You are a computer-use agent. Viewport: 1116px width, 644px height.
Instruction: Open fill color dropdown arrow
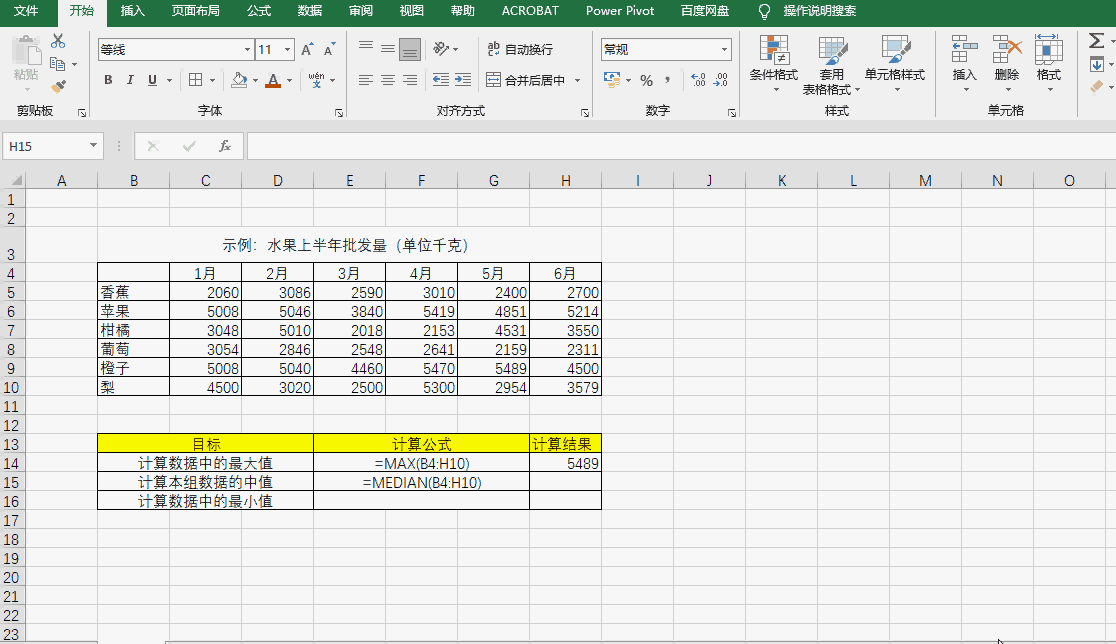[256, 80]
